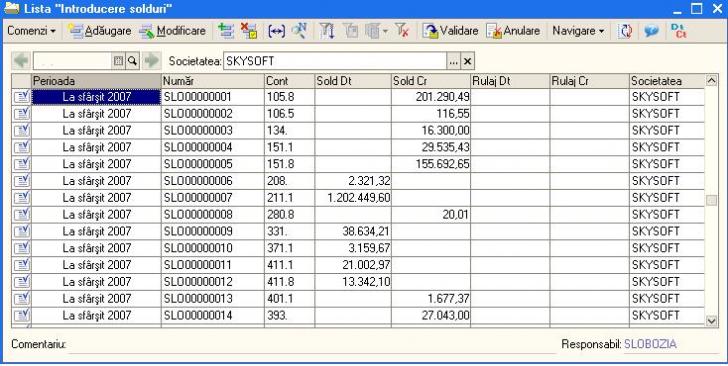The width and height of the screenshot is (728, 366).
Task: Select cell SLO00000010
Action: pyautogui.click(x=213, y=248)
